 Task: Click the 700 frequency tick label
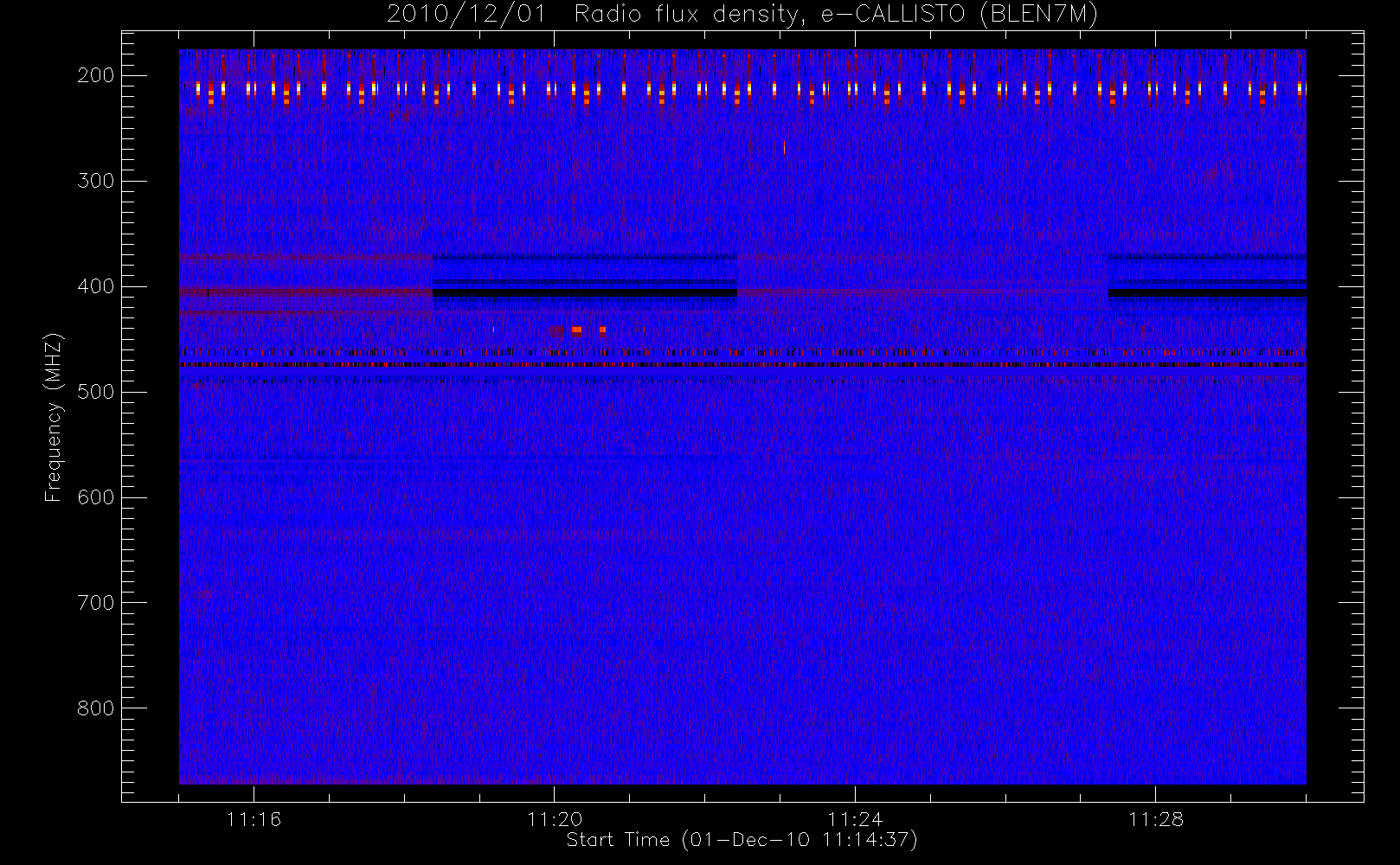[95, 603]
